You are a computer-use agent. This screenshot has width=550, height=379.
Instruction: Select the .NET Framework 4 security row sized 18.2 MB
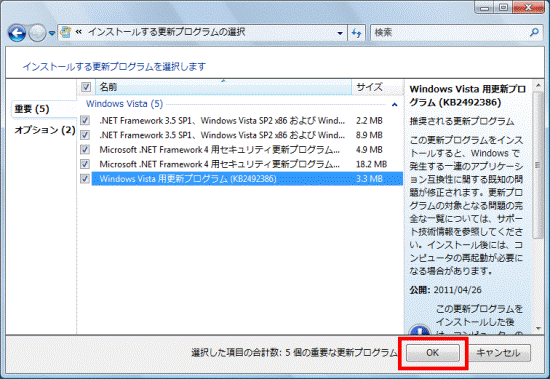point(247,164)
